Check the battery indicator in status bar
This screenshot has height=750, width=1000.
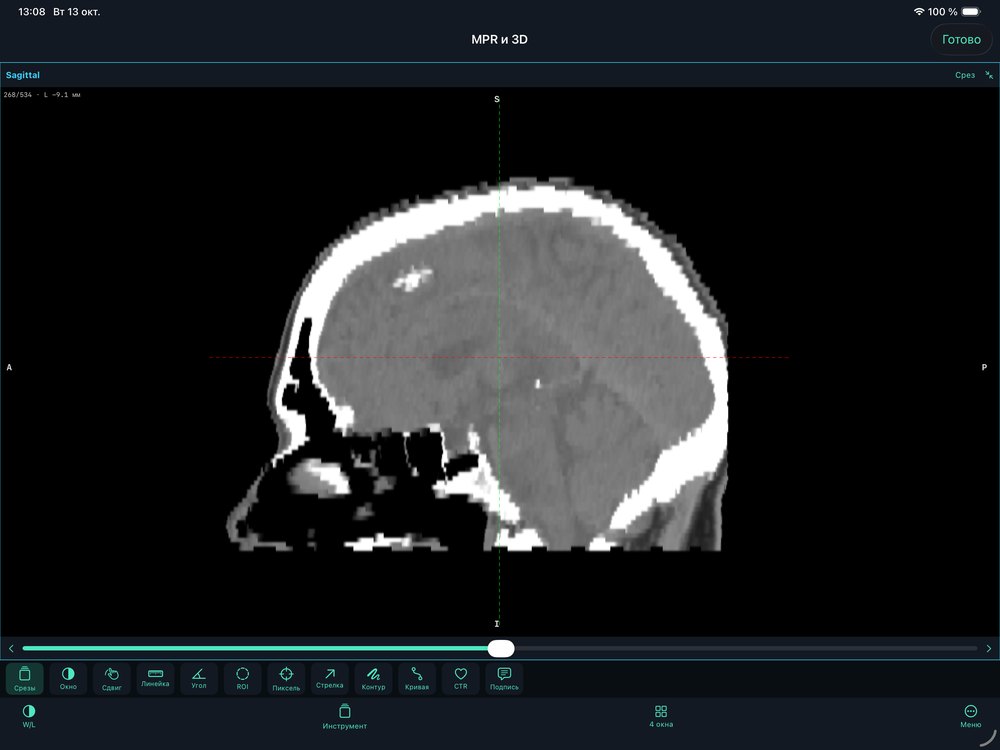pos(971,11)
